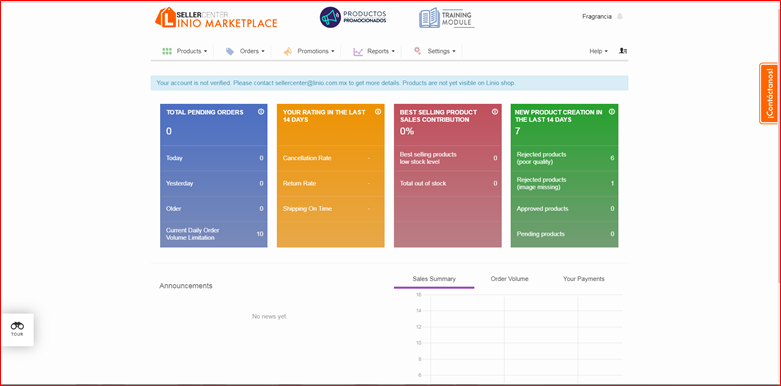Screen dimensions: 781x386
Task: Click the 'No news yet.' text
Action: click(269, 316)
